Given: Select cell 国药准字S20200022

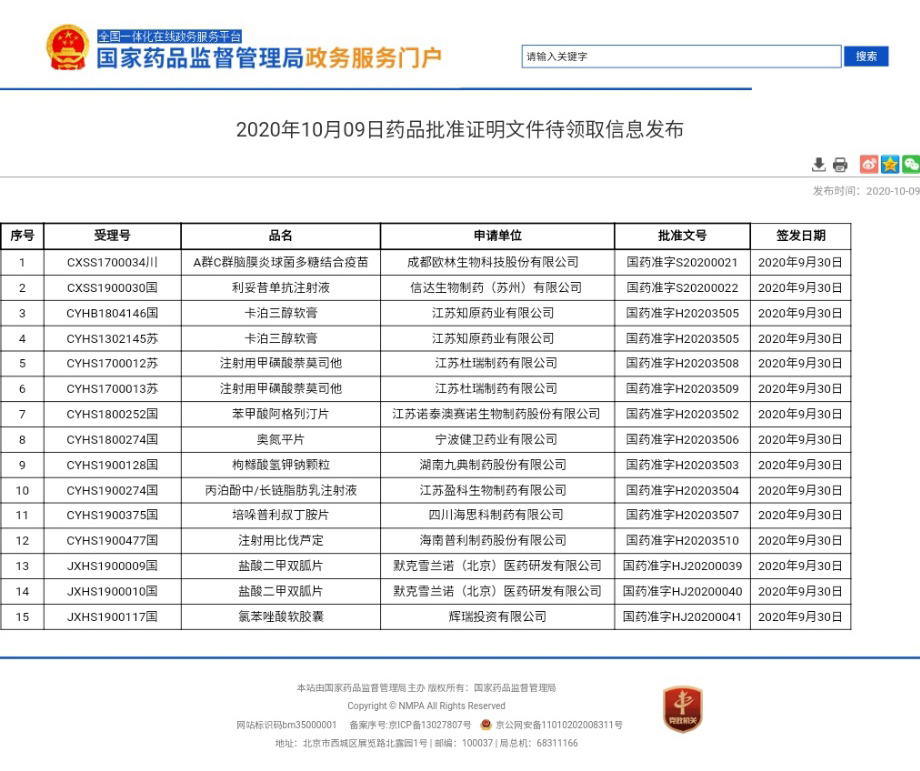Looking at the screenshot, I should (x=682, y=288).
